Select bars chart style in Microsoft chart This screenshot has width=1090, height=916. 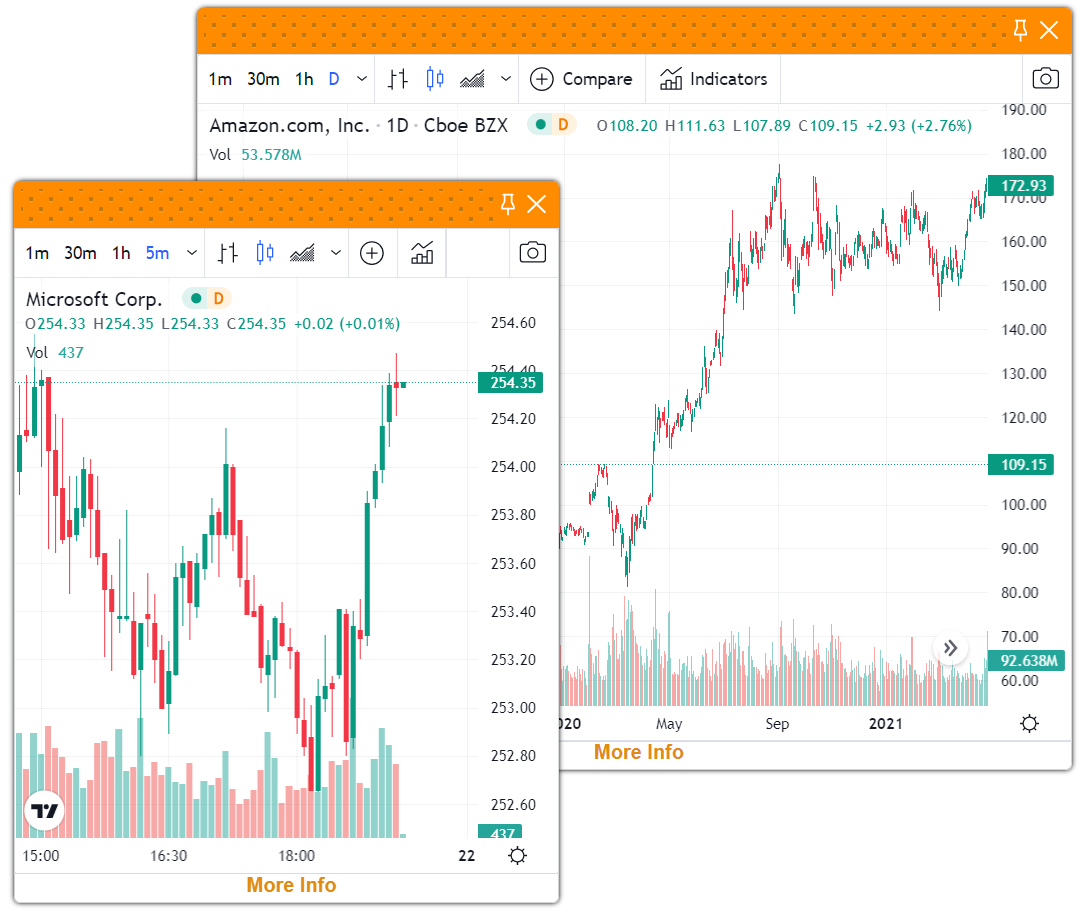click(x=227, y=253)
